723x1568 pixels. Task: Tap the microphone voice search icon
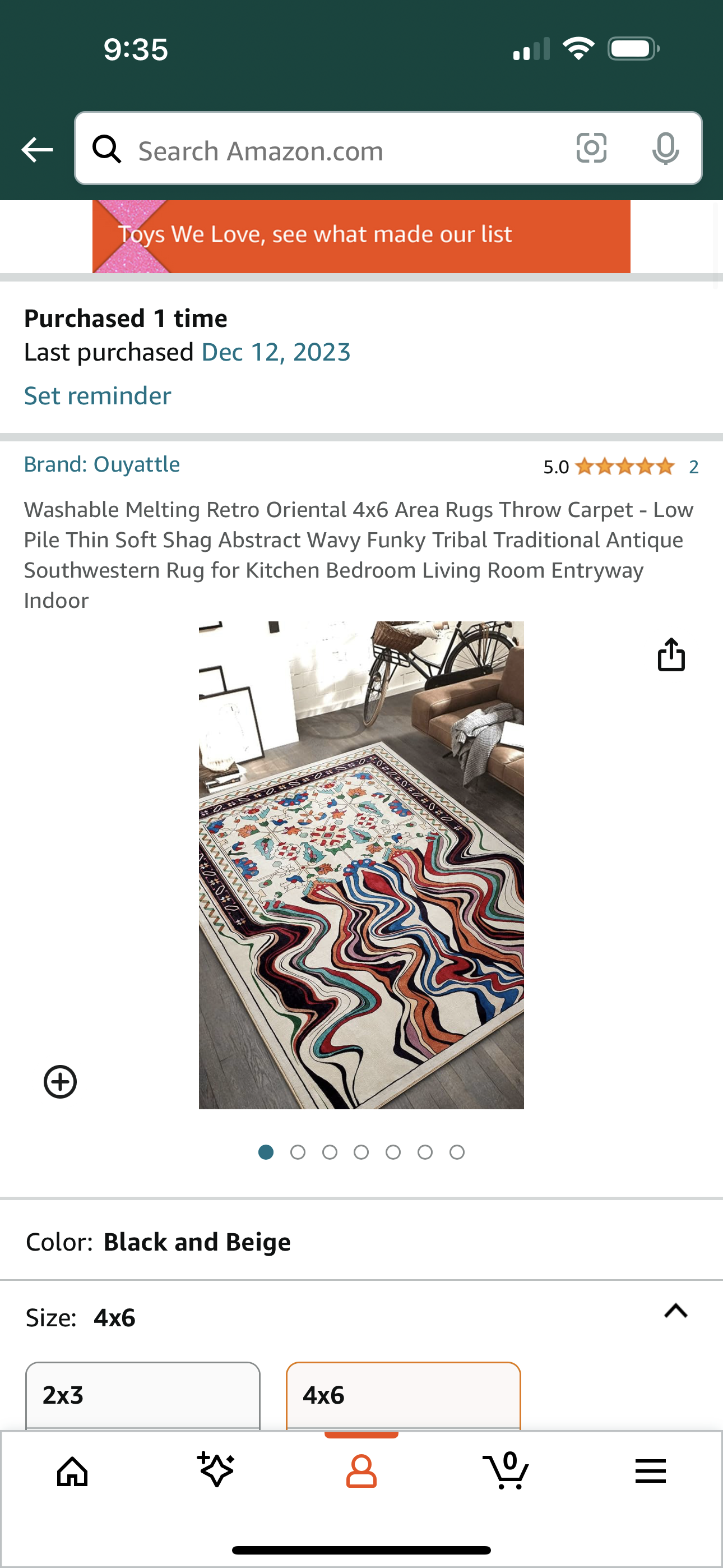tap(665, 149)
